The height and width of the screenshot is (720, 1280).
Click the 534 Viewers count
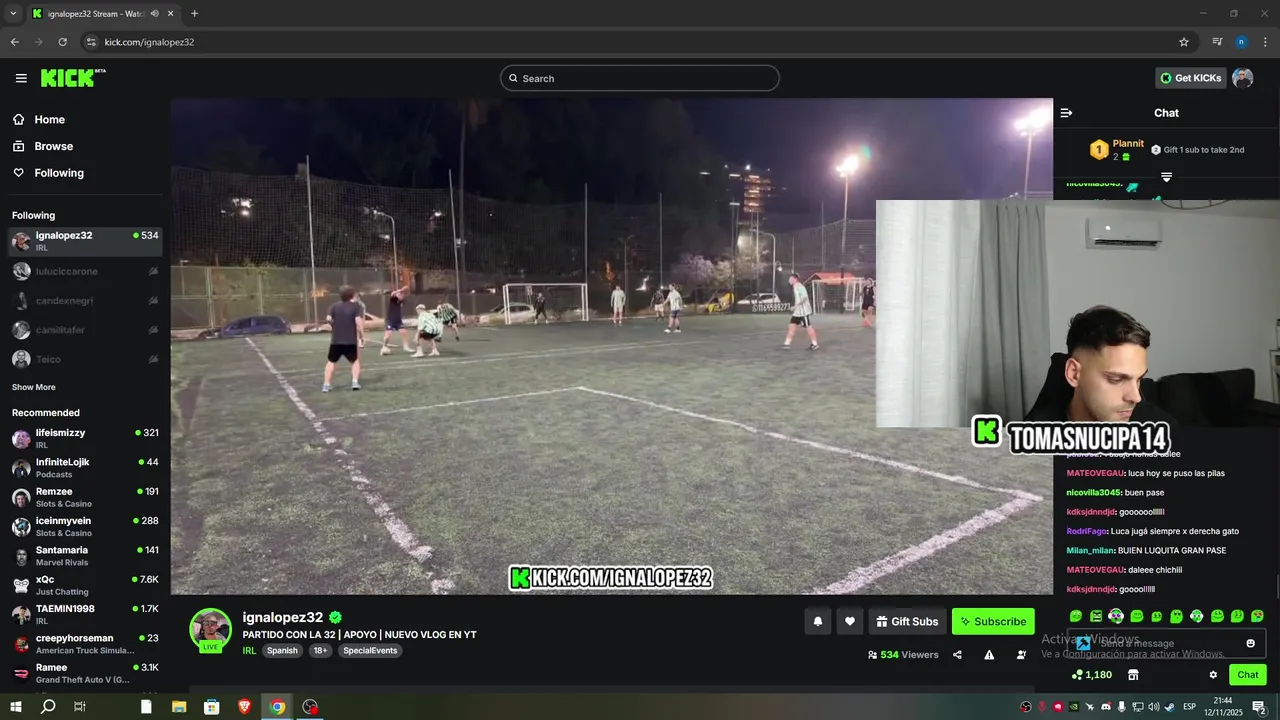(x=903, y=655)
